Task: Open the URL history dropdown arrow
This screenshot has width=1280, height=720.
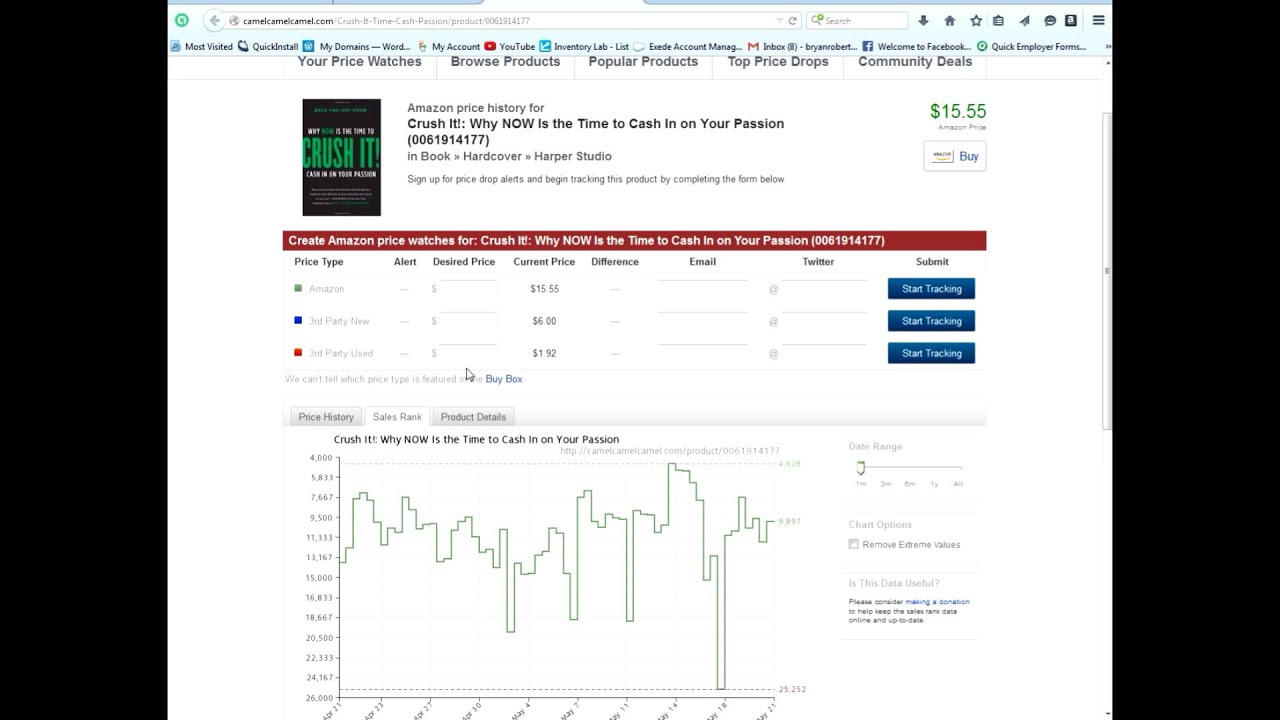Action: point(780,20)
